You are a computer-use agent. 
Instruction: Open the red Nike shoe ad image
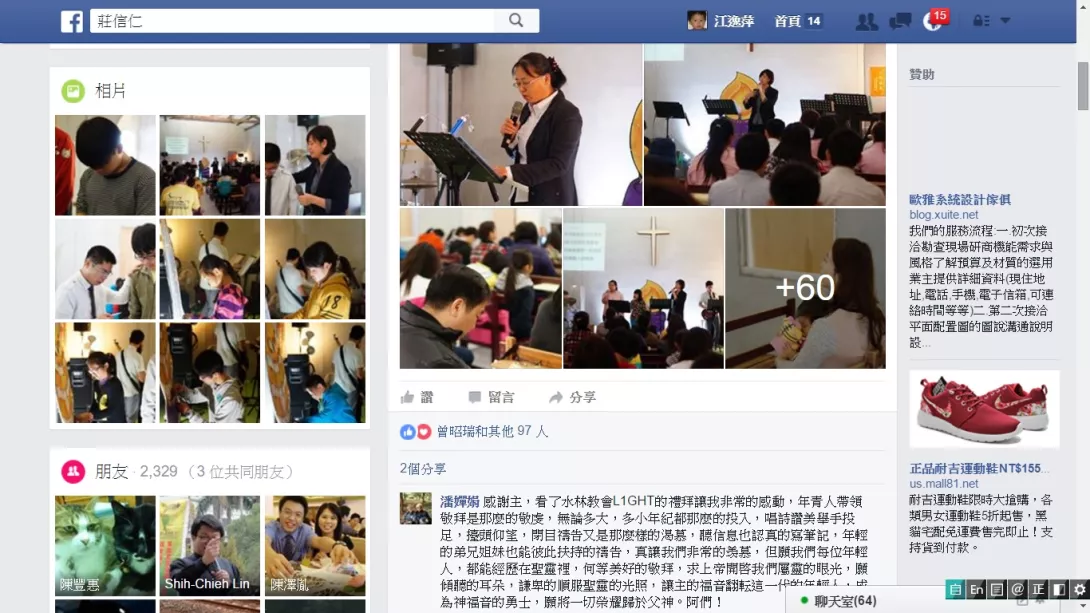click(984, 409)
